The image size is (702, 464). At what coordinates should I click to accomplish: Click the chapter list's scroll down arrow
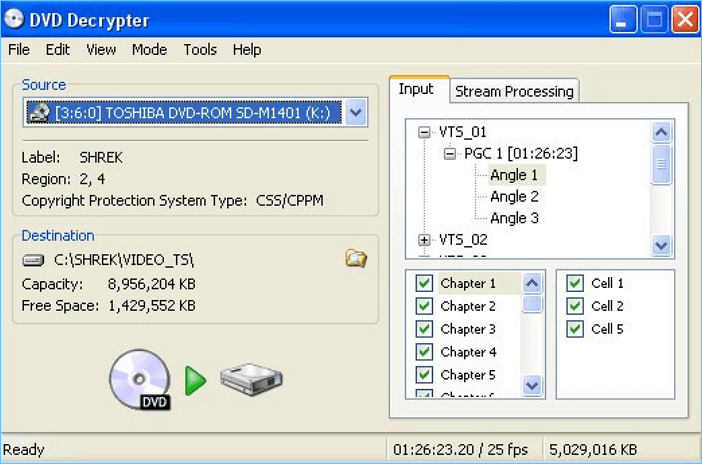coord(532,385)
